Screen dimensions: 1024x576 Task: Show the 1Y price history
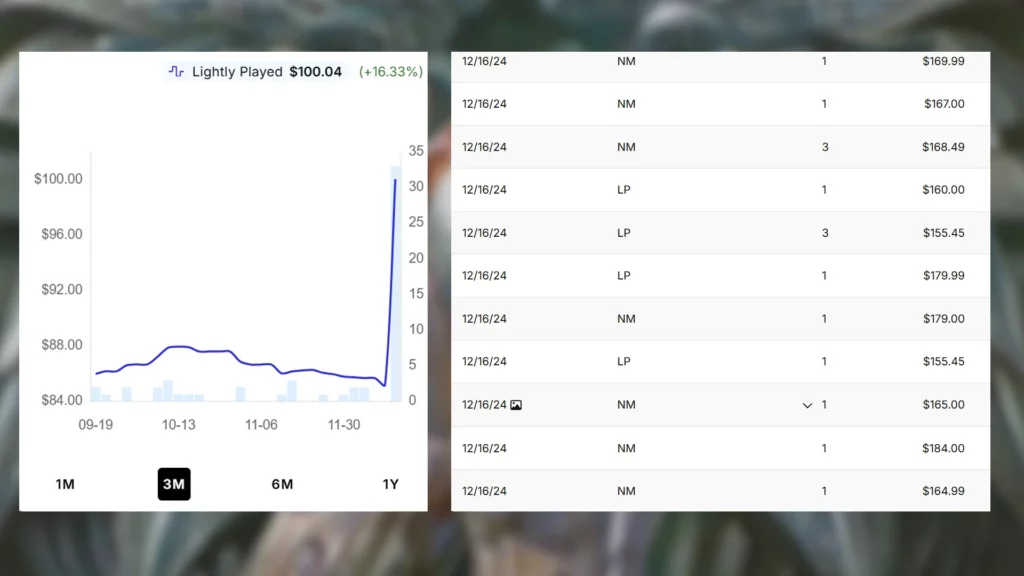click(x=390, y=484)
